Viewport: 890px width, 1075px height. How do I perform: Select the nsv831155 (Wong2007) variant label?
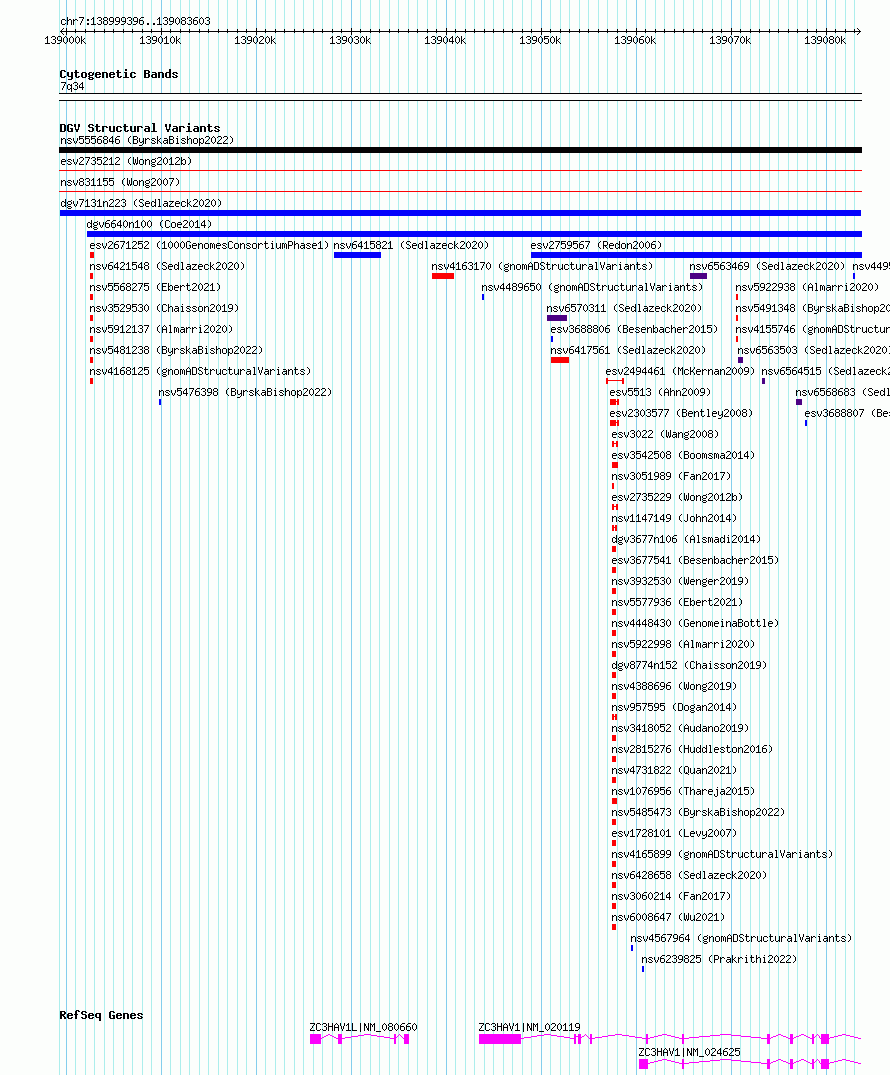pos(120,182)
